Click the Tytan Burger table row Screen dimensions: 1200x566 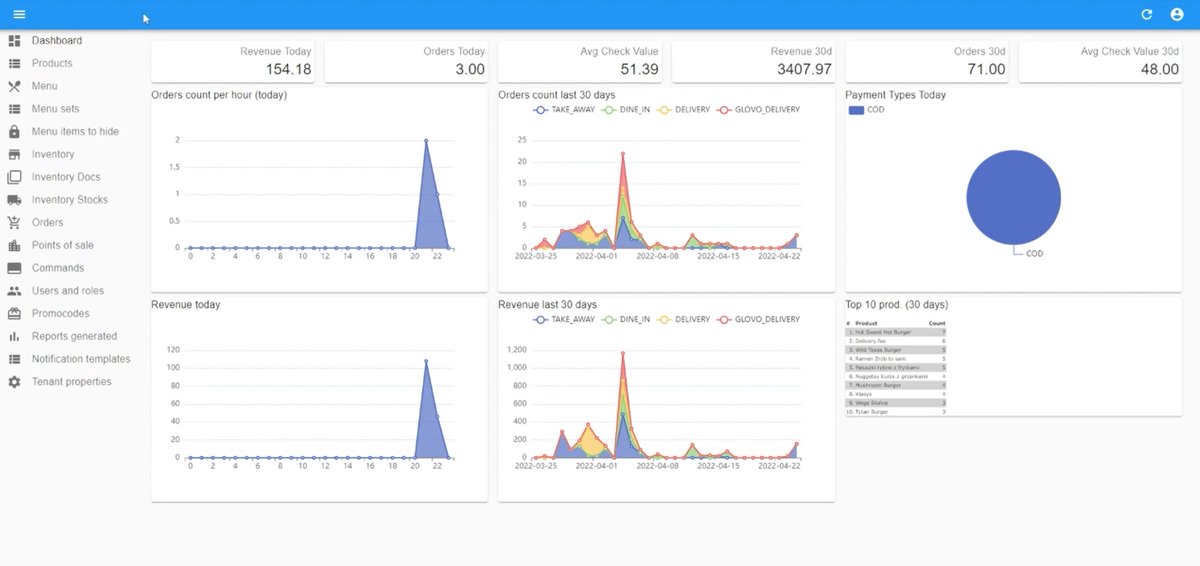[x=896, y=411]
